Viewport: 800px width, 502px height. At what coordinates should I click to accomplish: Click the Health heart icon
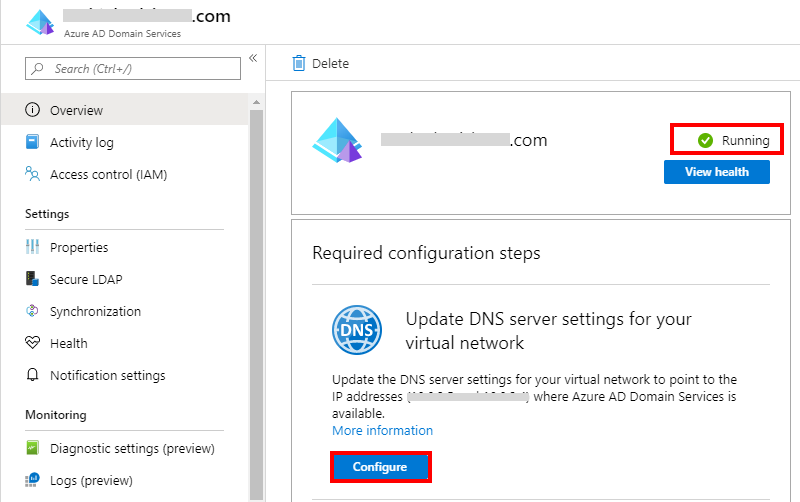[x=32, y=343]
